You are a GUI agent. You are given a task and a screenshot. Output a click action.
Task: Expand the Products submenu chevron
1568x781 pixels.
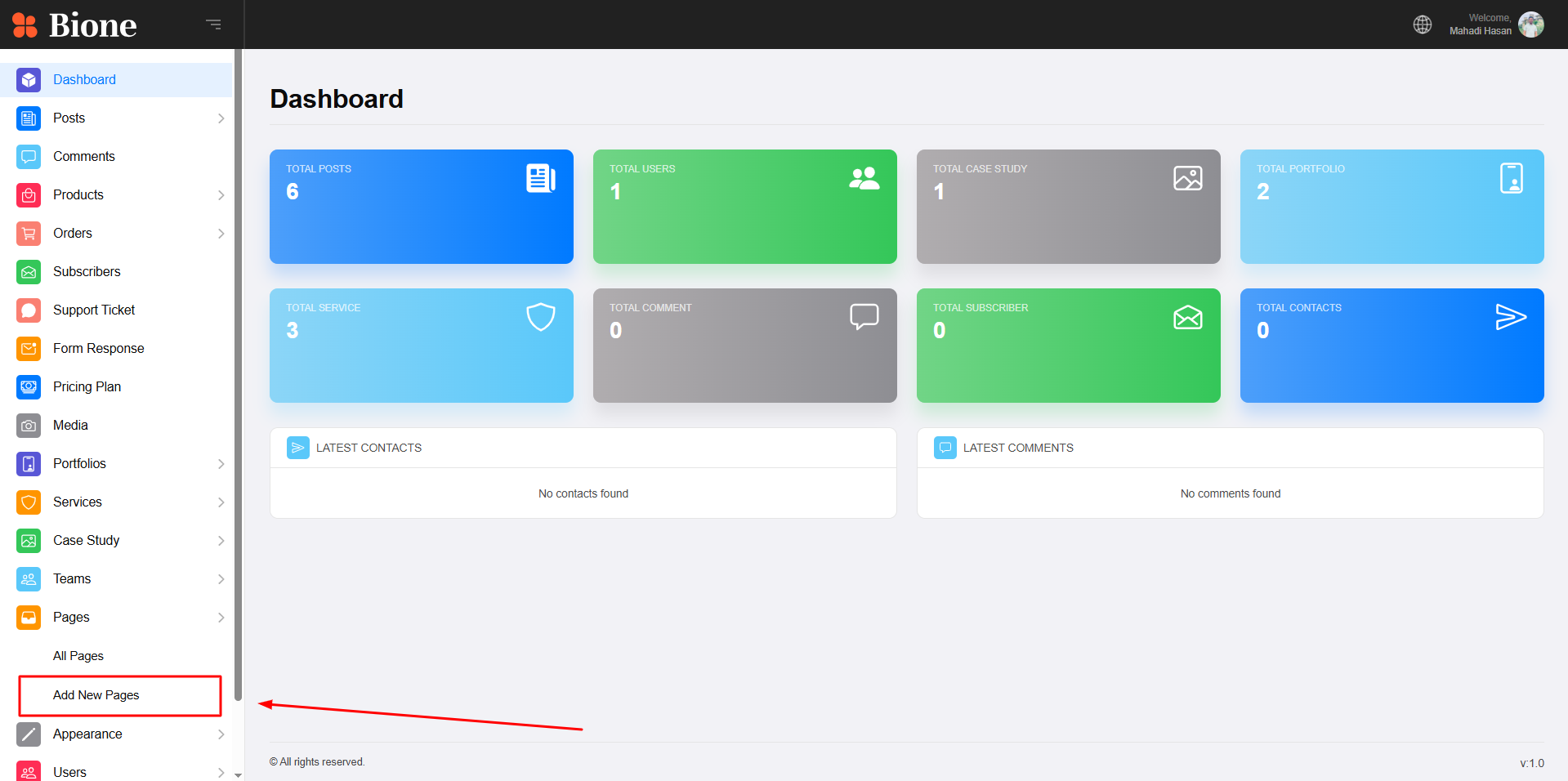point(221,195)
